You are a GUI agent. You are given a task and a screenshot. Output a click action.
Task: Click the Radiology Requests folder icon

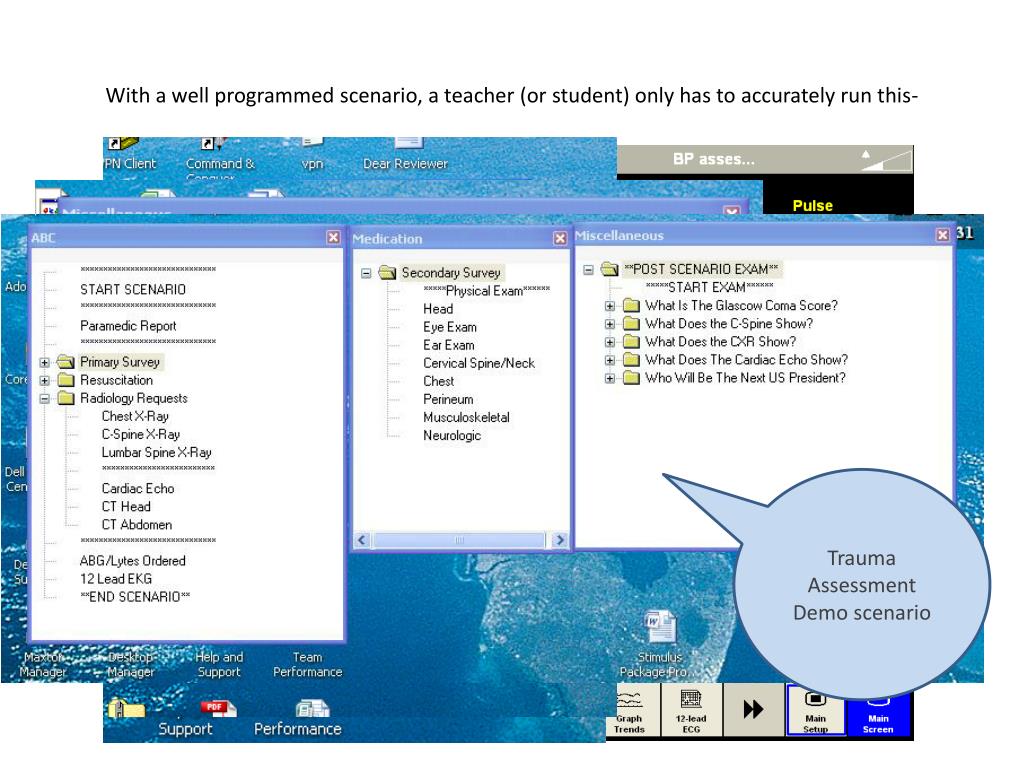[x=65, y=398]
